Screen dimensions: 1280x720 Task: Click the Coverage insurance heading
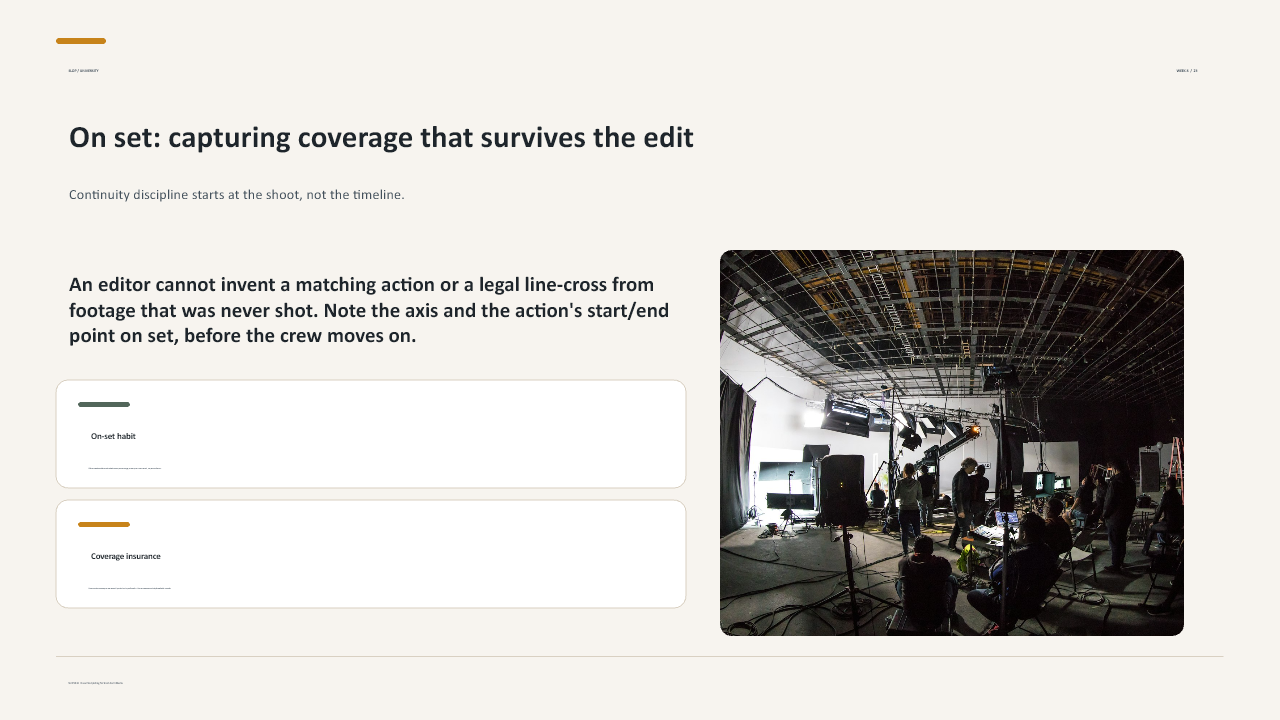(x=126, y=556)
